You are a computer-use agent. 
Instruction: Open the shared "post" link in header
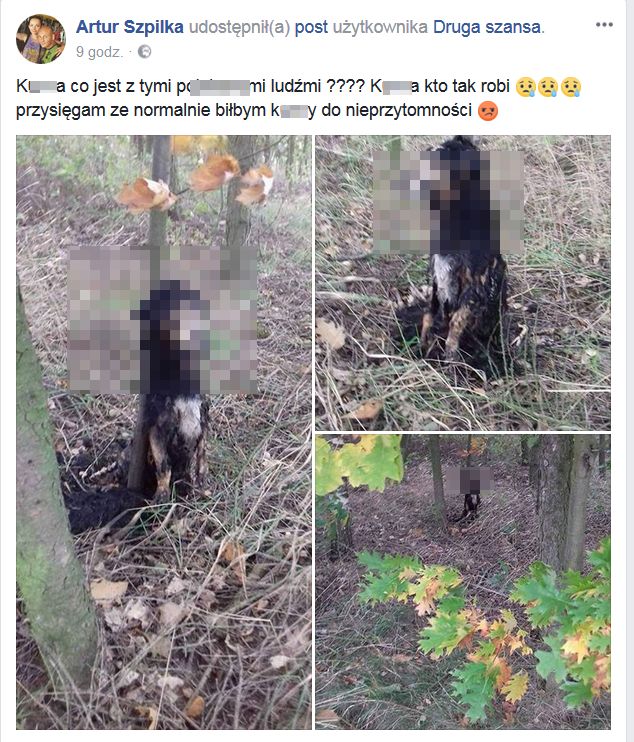pyautogui.click(x=311, y=27)
